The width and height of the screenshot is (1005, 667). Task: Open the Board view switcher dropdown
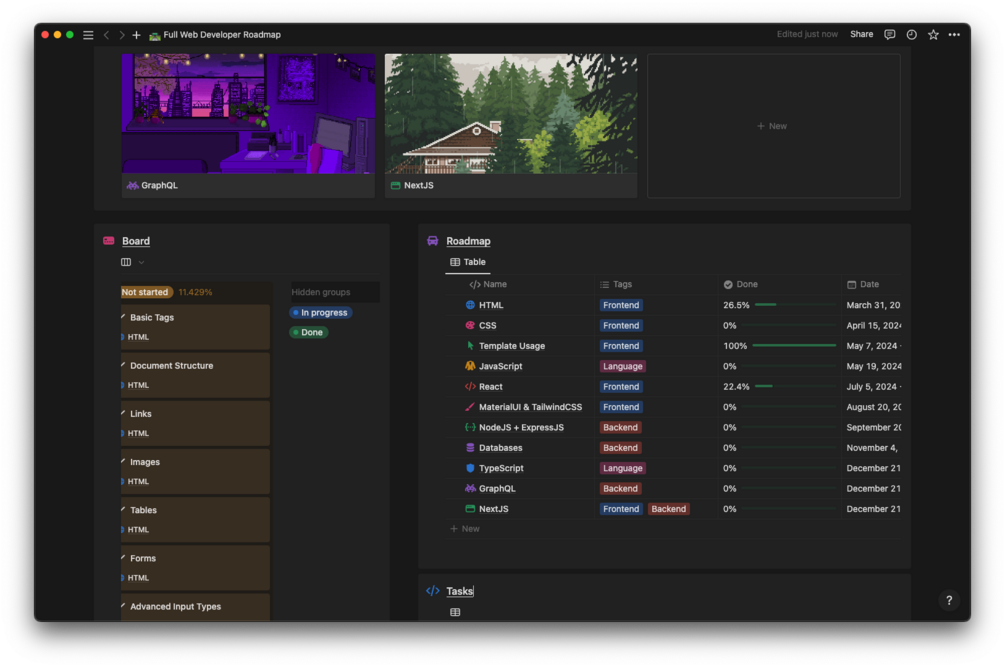click(x=133, y=262)
